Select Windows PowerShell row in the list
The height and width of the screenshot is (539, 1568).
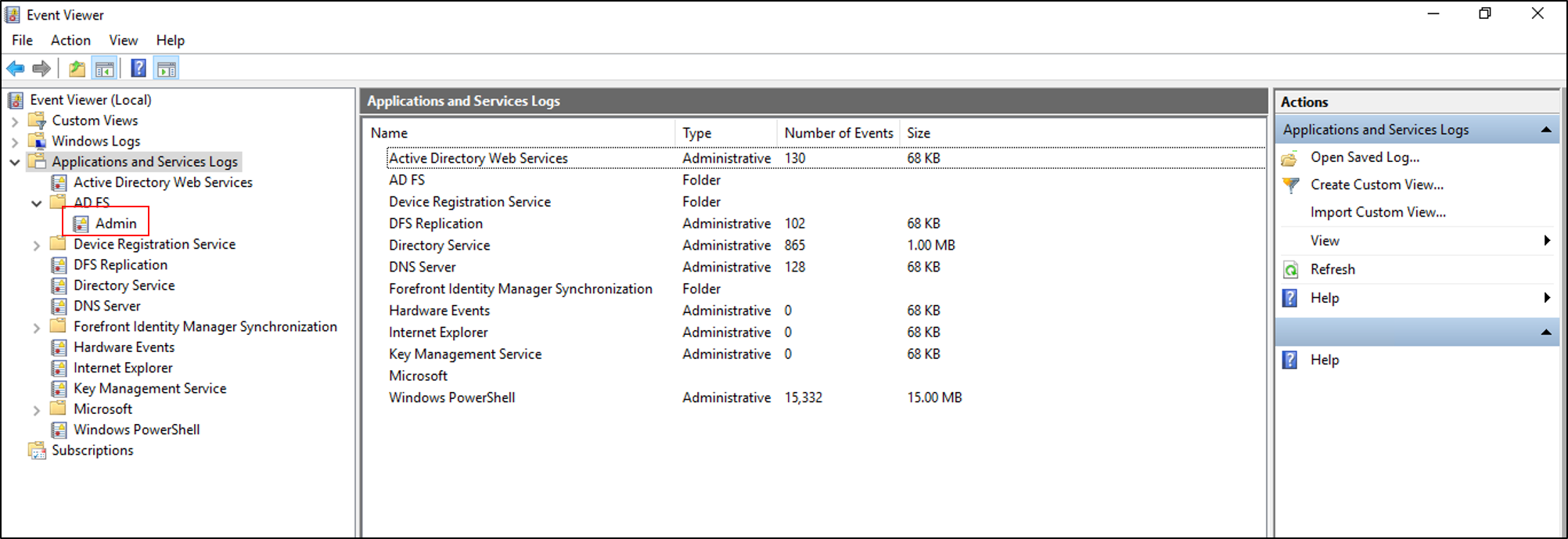pos(451,397)
